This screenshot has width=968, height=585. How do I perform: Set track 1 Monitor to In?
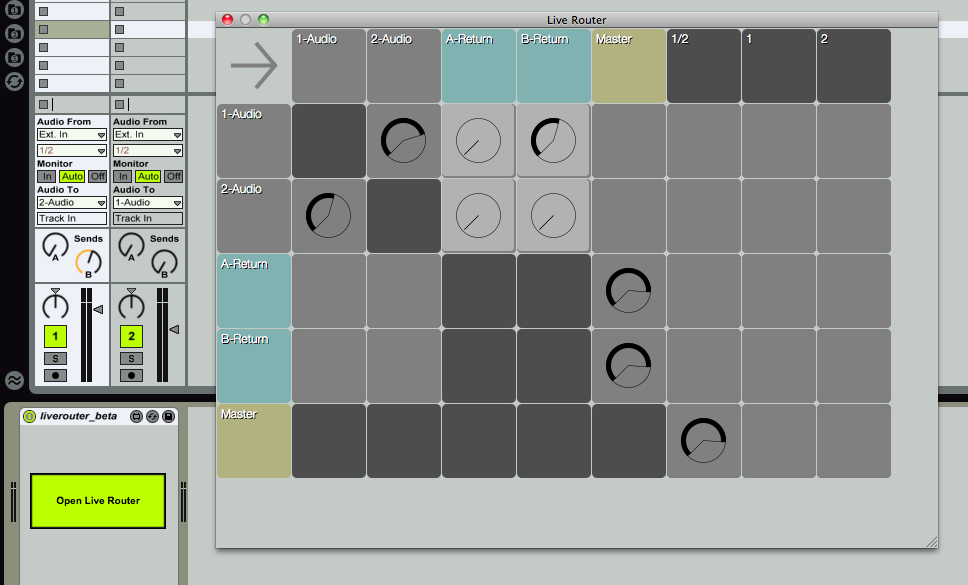45,176
